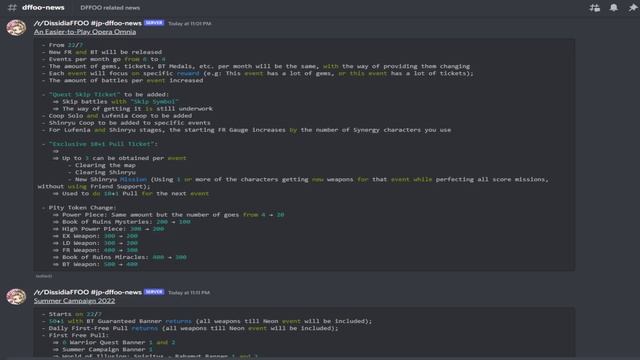Click line 'High Power Piece: 300 → 200'

109,229
